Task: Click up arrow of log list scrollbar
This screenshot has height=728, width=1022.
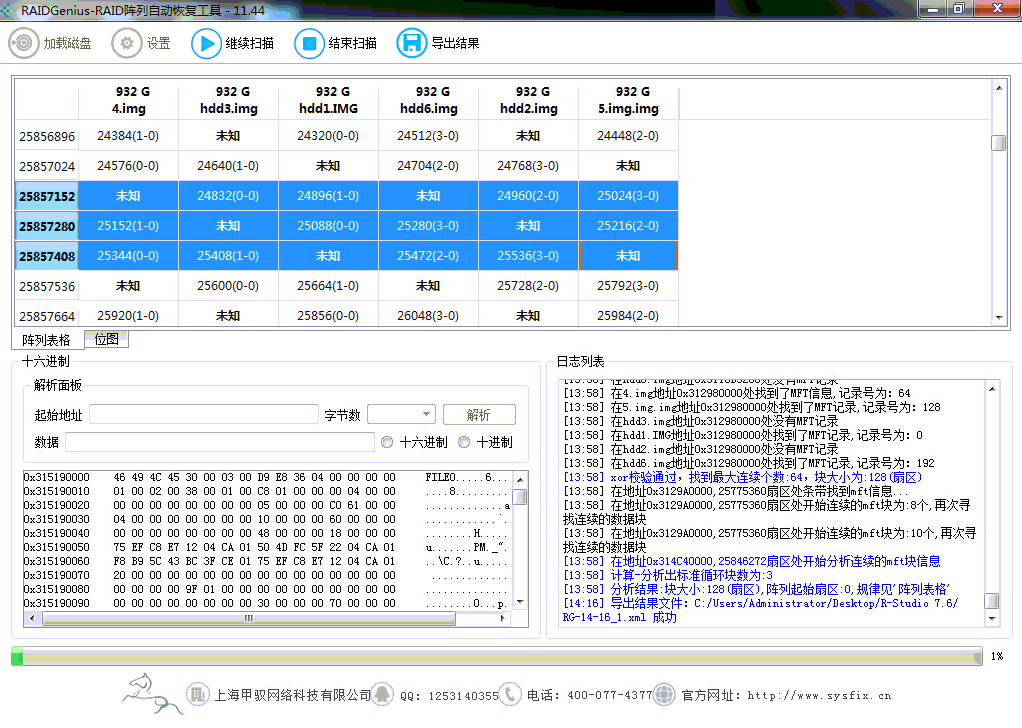Action: pos(992,389)
